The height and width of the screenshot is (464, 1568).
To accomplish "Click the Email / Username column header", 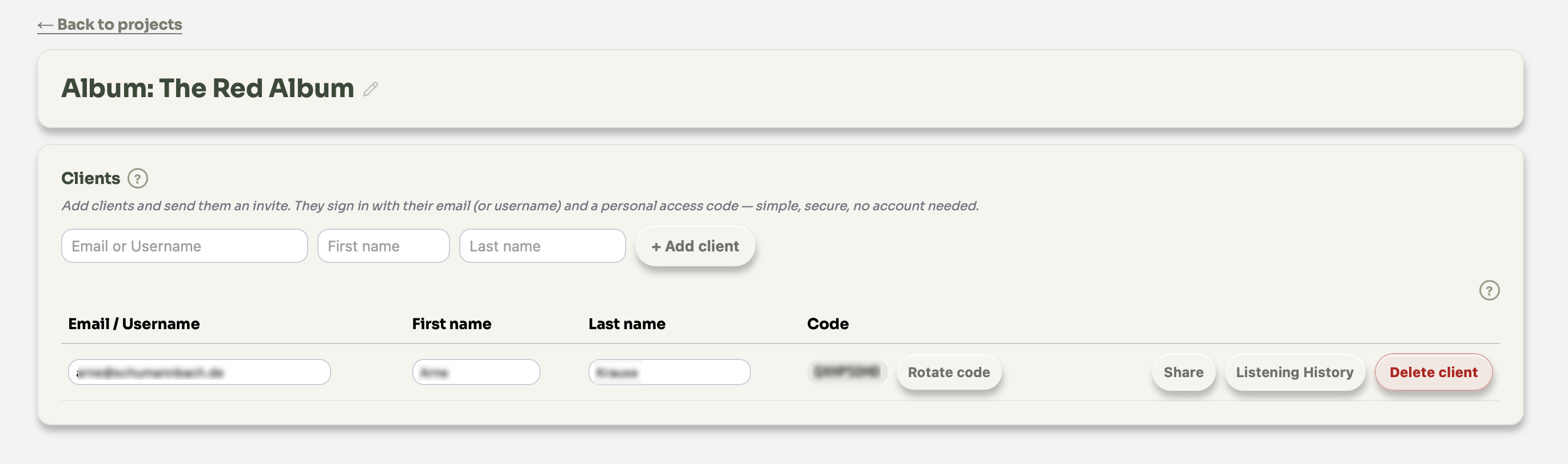I will [x=134, y=323].
